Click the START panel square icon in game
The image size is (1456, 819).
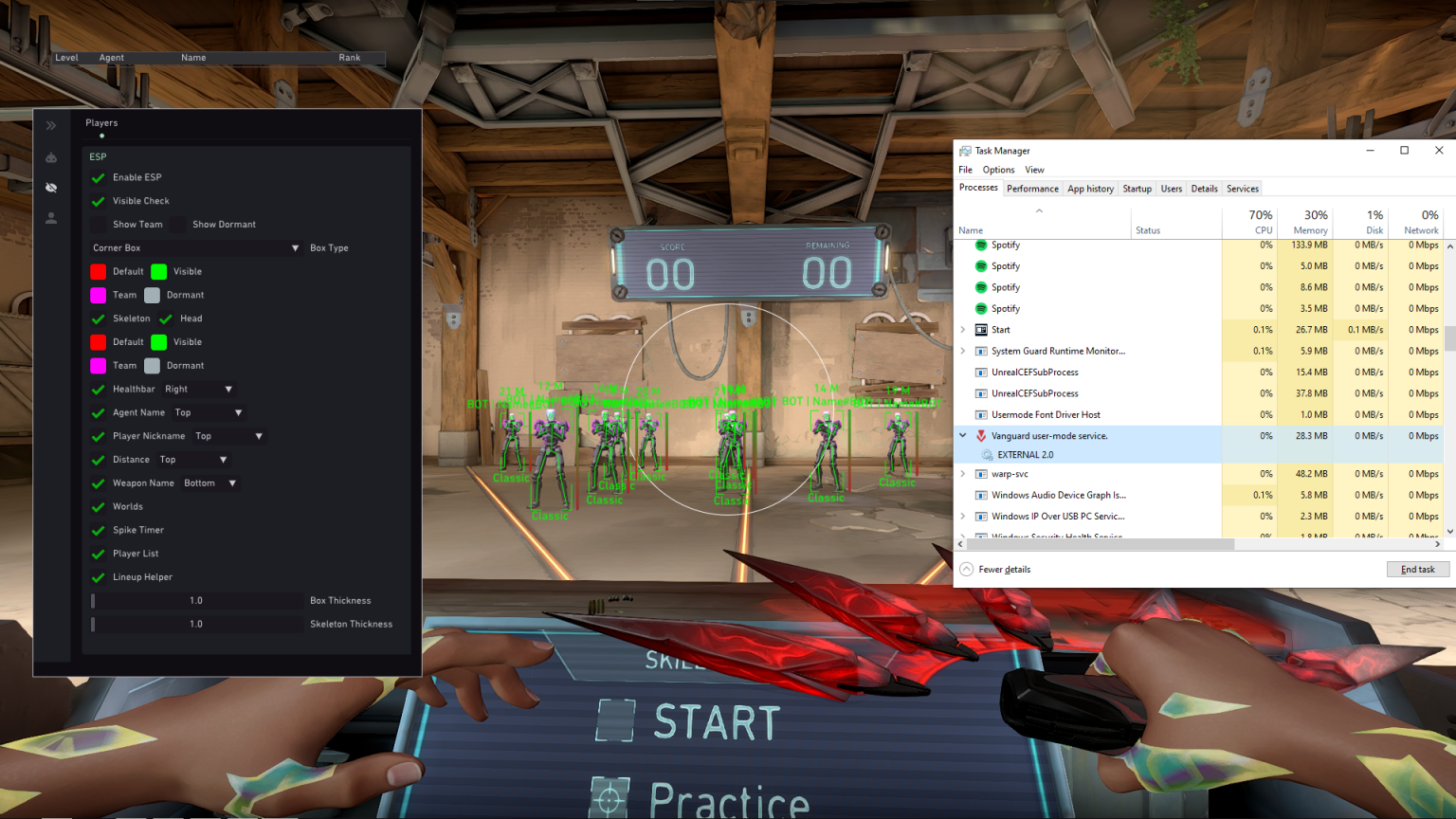614,720
